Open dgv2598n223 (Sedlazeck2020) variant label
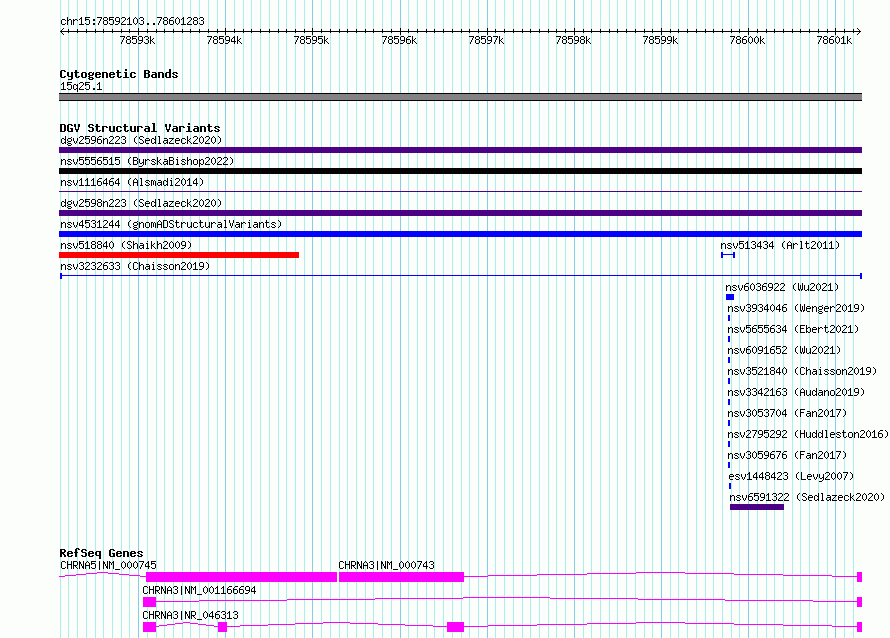Viewport: 890px width, 638px height. coord(141,203)
